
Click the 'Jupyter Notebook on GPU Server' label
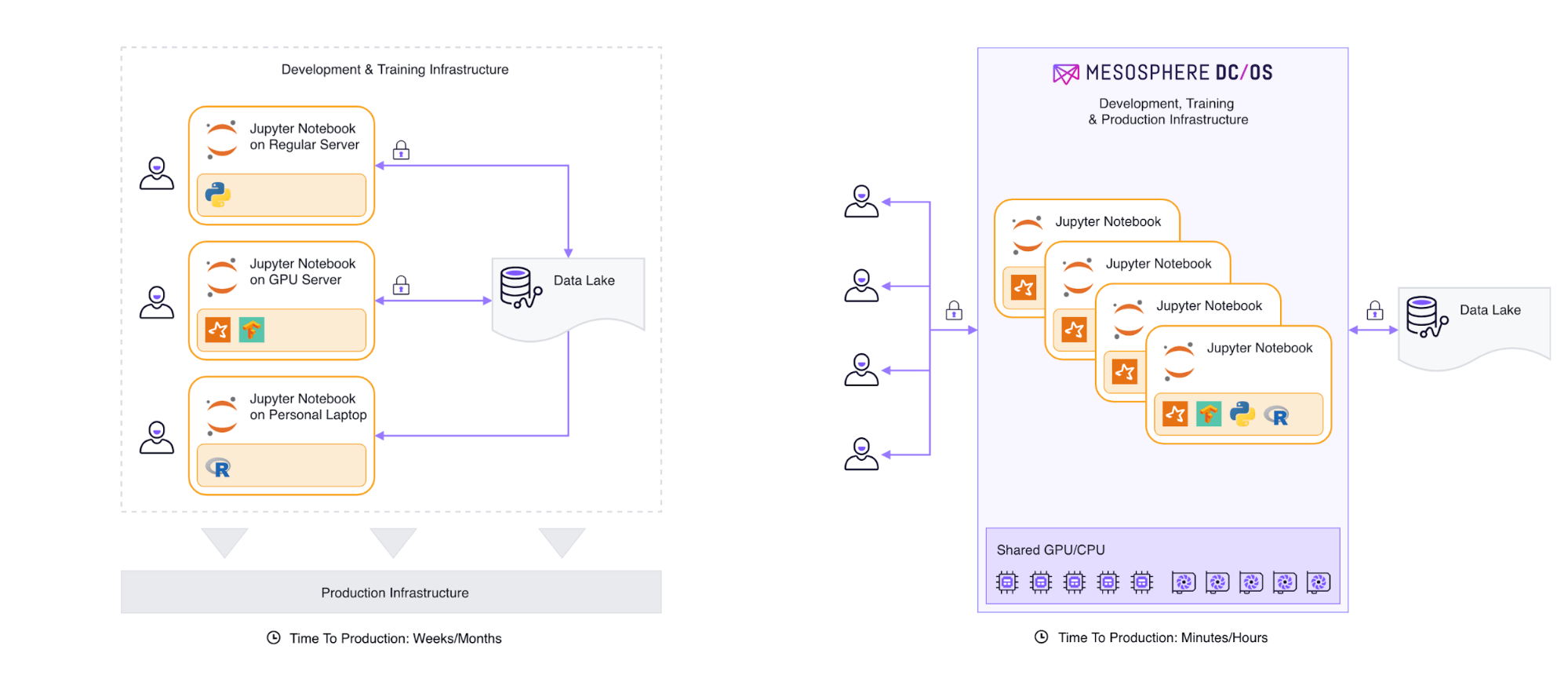[x=303, y=272]
